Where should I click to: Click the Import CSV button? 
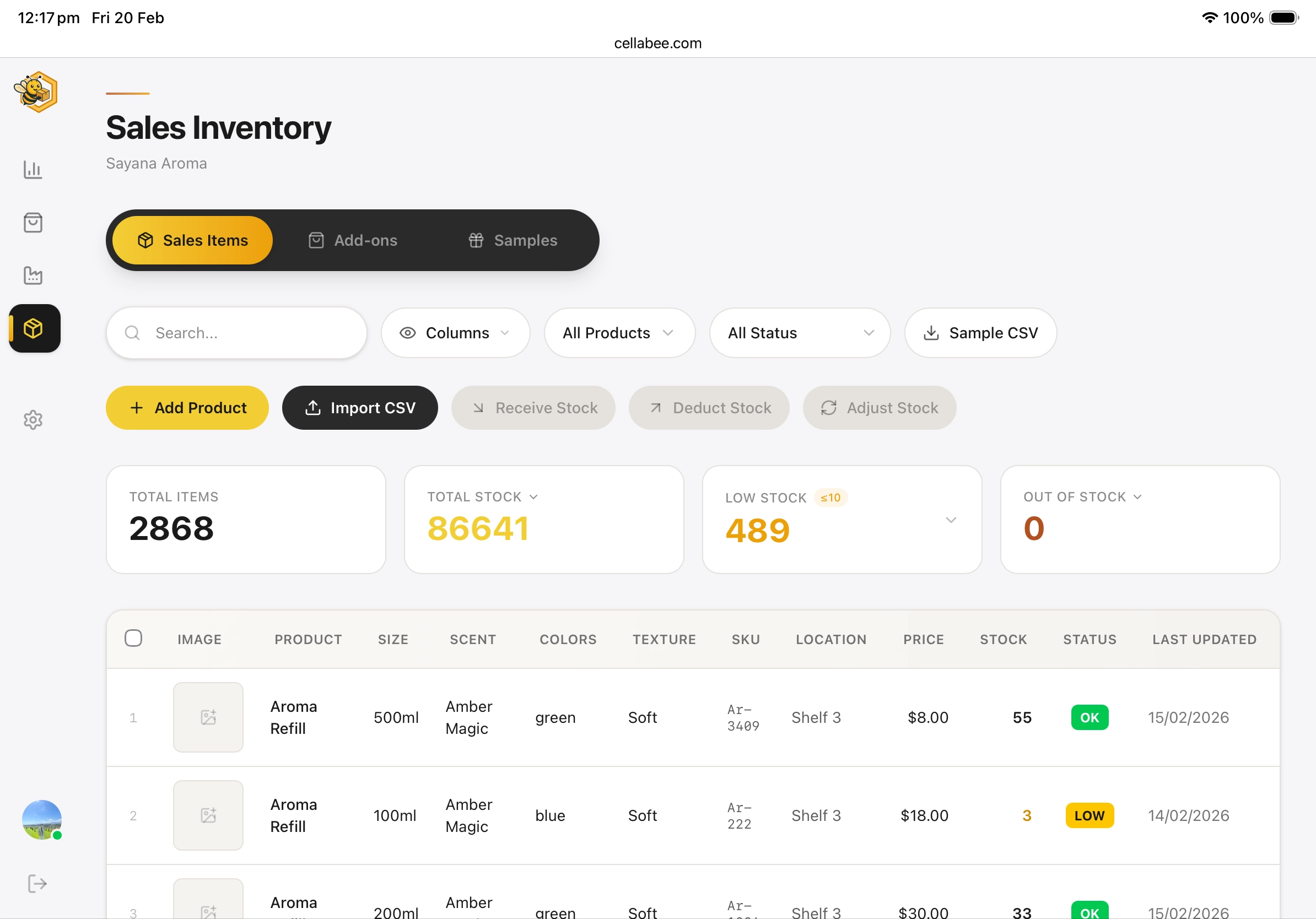point(359,407)
